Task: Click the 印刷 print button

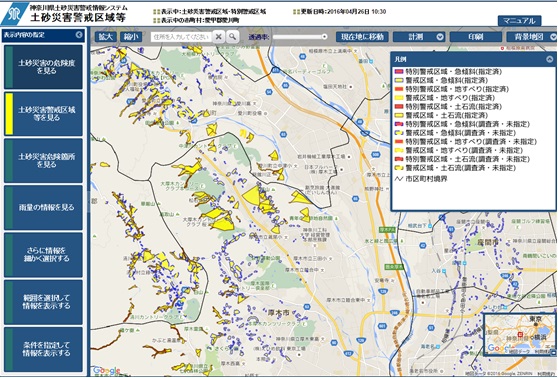Action: pos(476,37)
